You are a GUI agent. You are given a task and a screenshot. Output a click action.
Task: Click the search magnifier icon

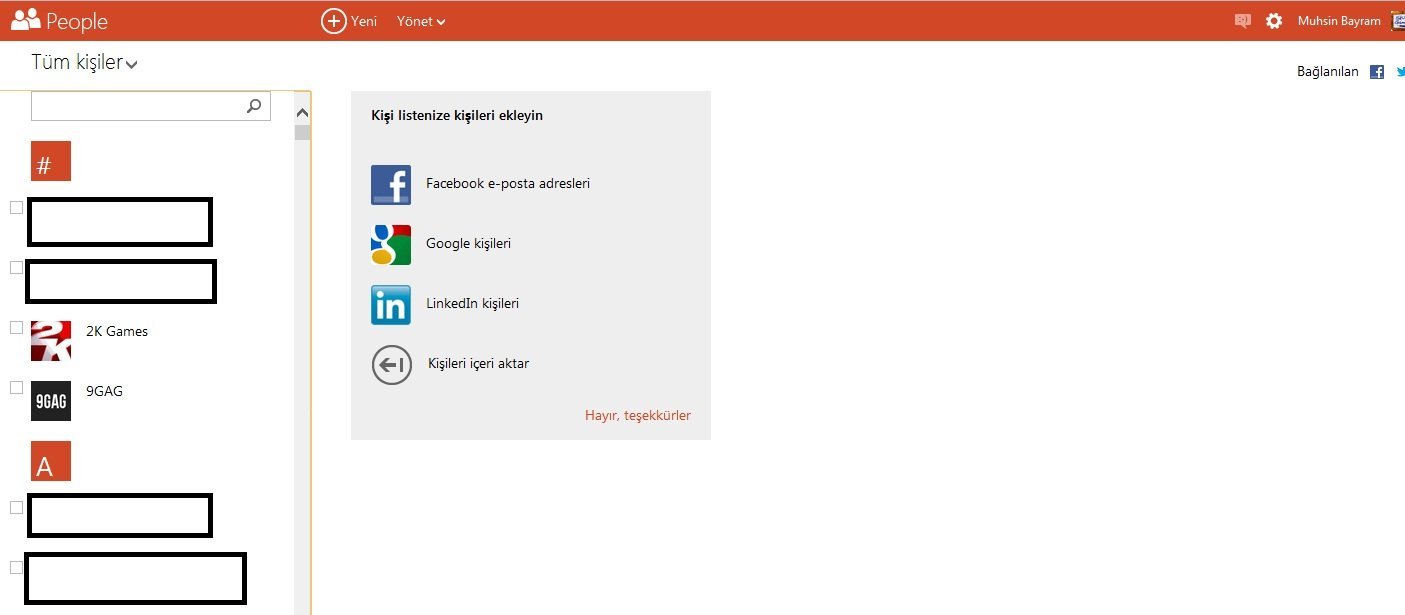(x=254, y=105)
